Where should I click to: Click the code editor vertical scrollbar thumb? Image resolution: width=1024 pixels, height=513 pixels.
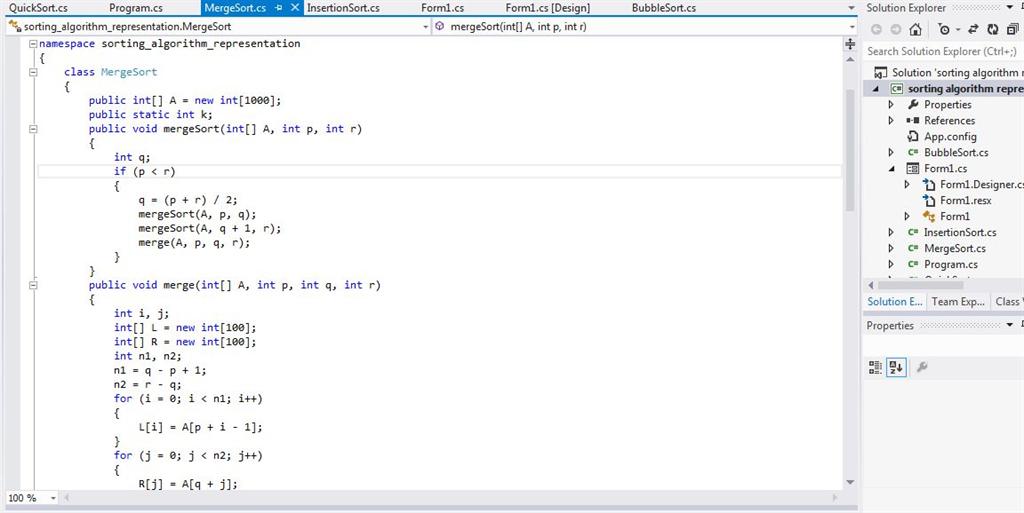point(850,150)
